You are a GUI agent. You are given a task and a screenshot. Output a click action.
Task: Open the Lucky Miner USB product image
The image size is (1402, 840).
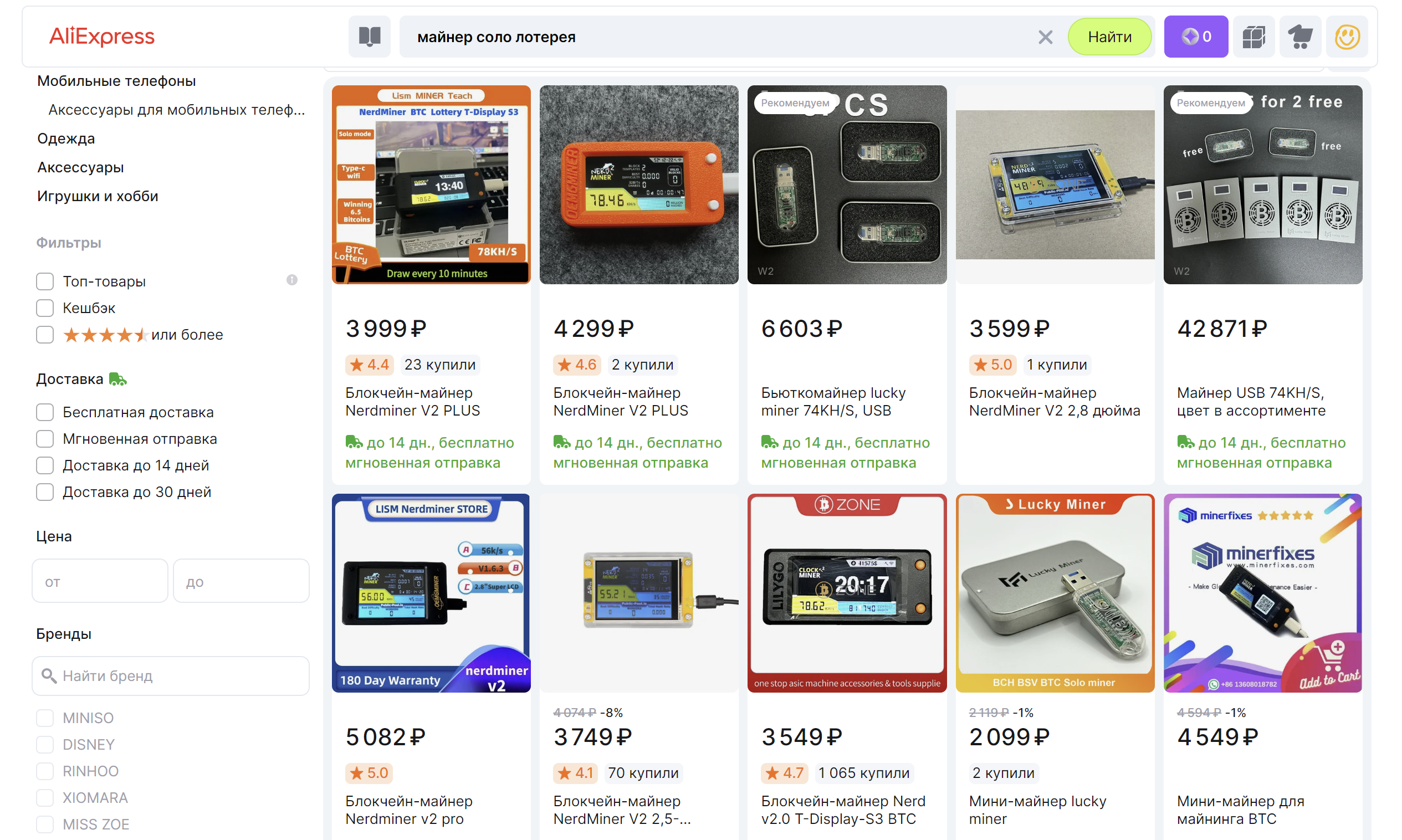[x=1054, y=593]
